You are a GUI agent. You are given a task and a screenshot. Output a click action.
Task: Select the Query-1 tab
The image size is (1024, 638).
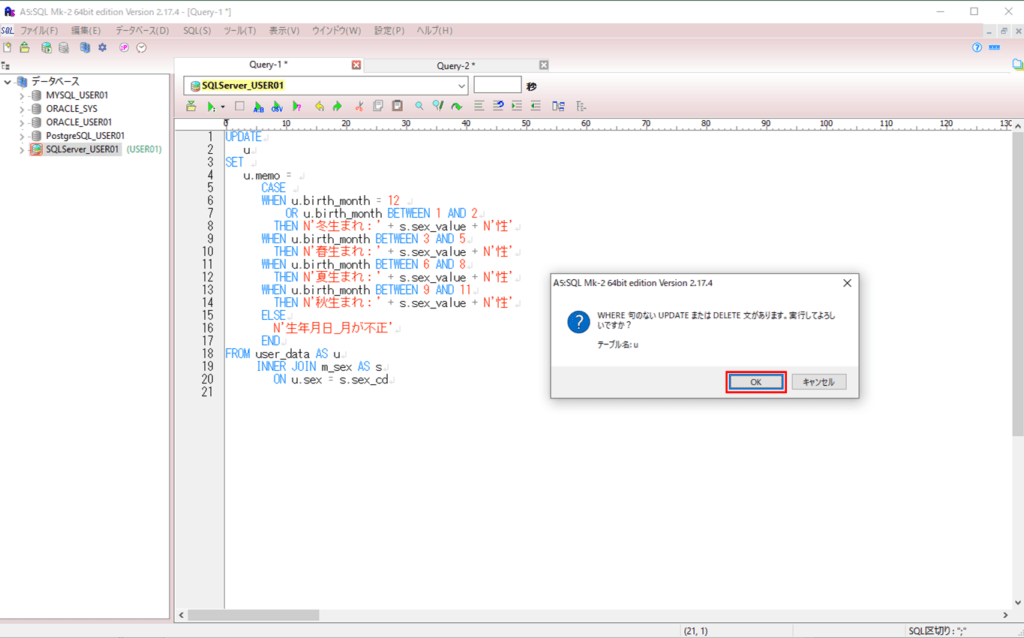[x=268, y=65]
